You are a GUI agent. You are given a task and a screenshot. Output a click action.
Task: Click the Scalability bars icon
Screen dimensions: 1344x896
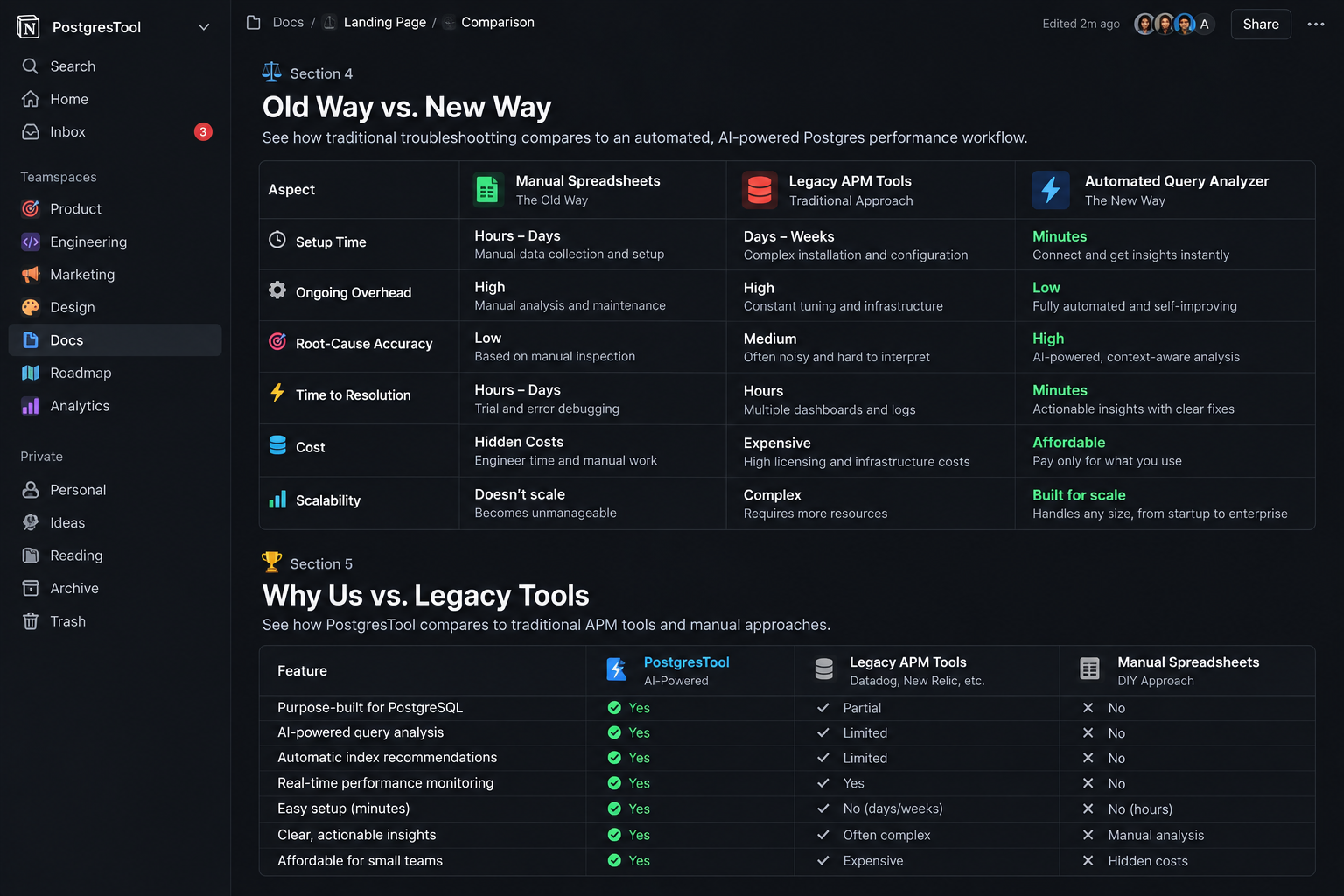(277, 500)
